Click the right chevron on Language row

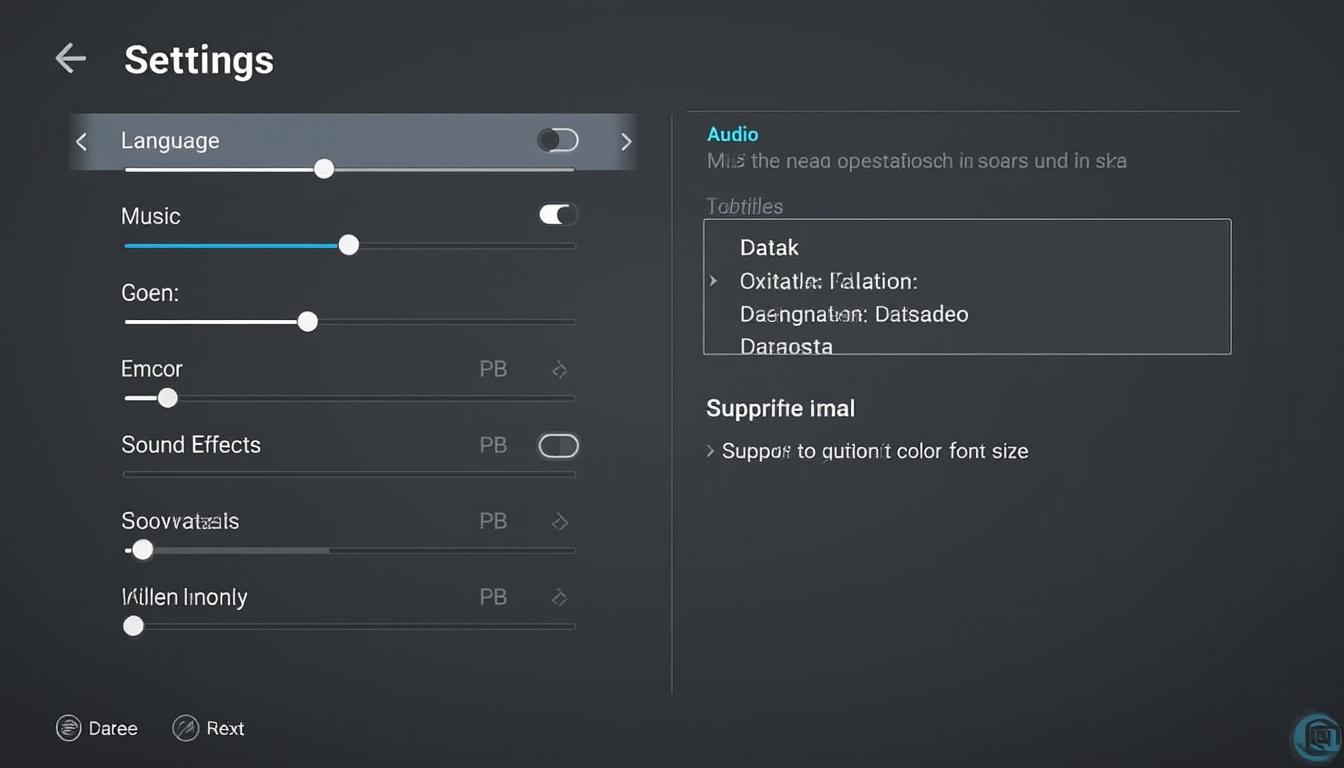(x=626, y=142)
